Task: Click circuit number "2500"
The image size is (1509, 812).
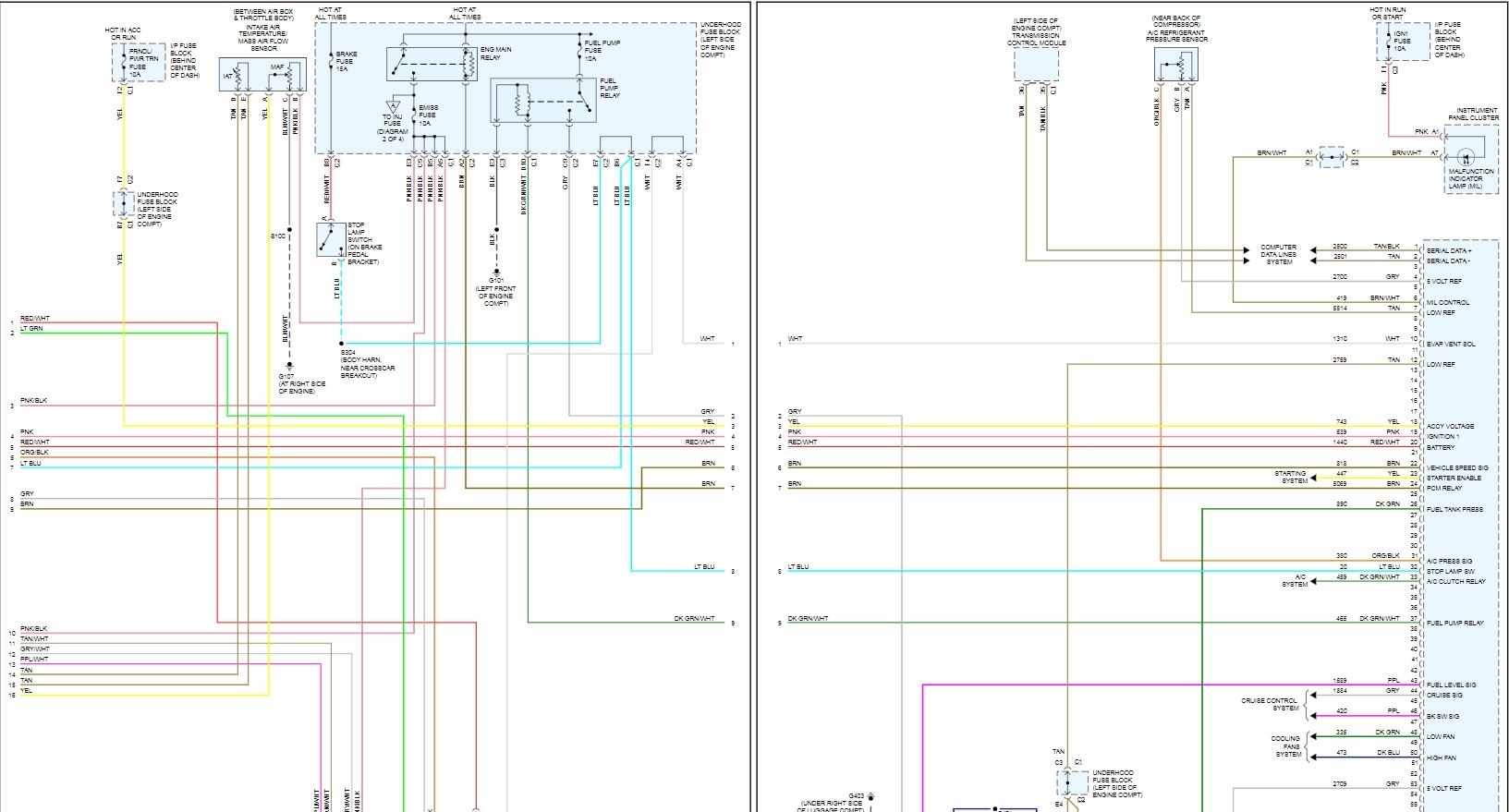Action: tap(1340, 247)
